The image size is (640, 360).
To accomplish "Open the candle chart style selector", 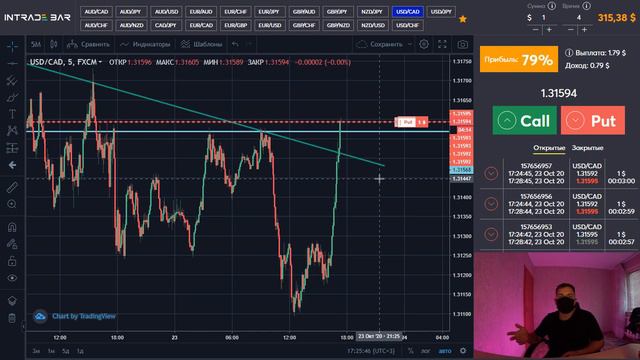I will (53, 44).
